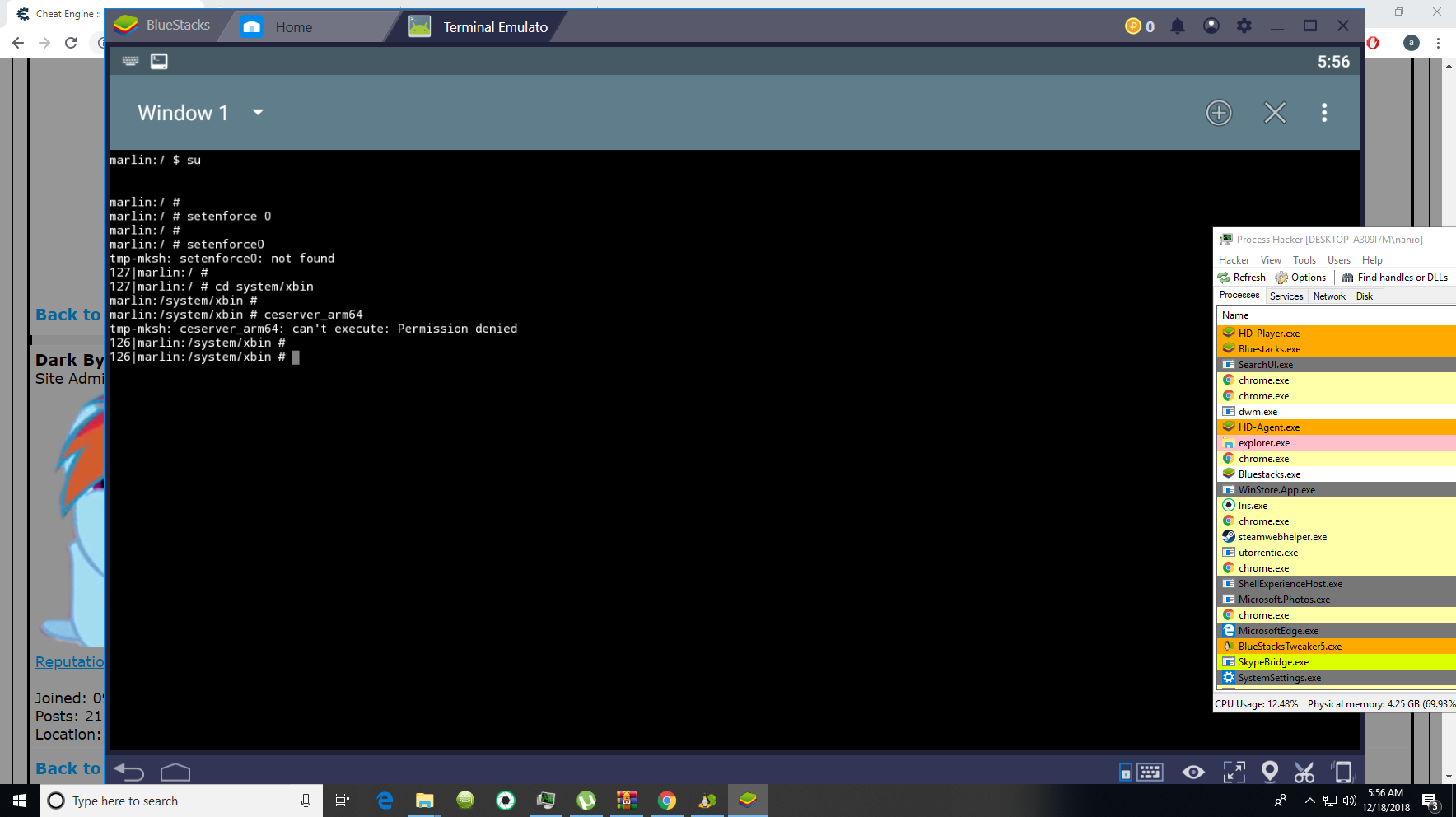This screenshot has width=1456, height=817.
Task: Select dwm.exe process row
Action: click(1337, 412)
